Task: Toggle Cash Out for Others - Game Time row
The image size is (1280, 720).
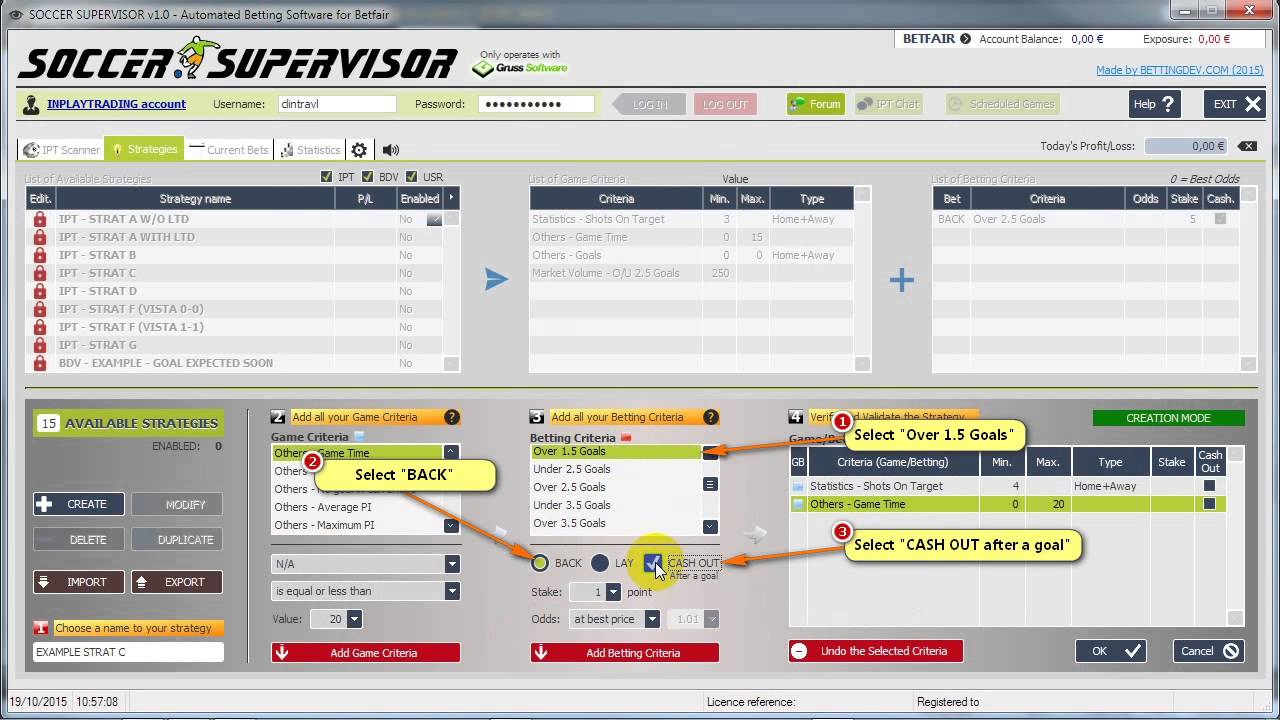Action: tap(1209, 504)
